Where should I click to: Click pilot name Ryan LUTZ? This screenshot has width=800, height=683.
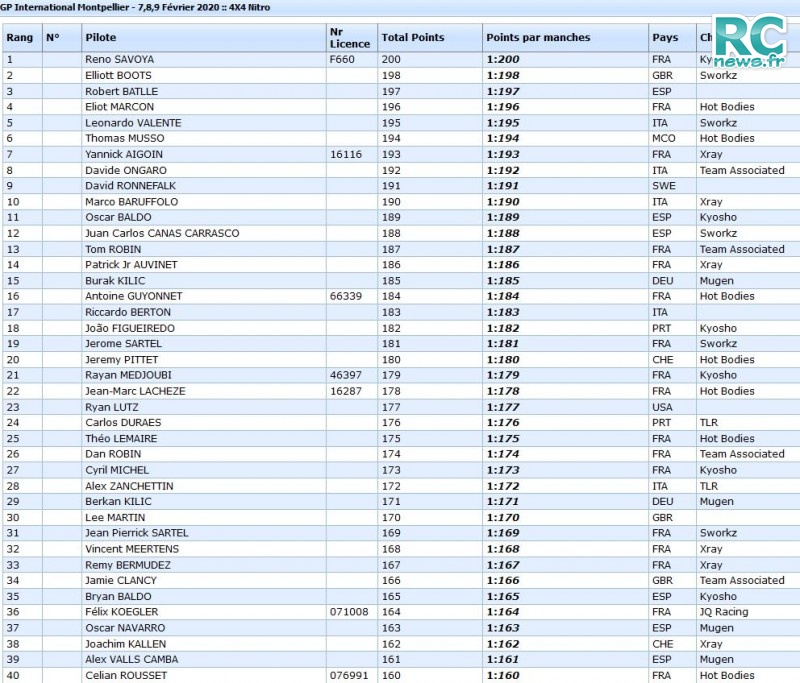click(x=112, y=408)
